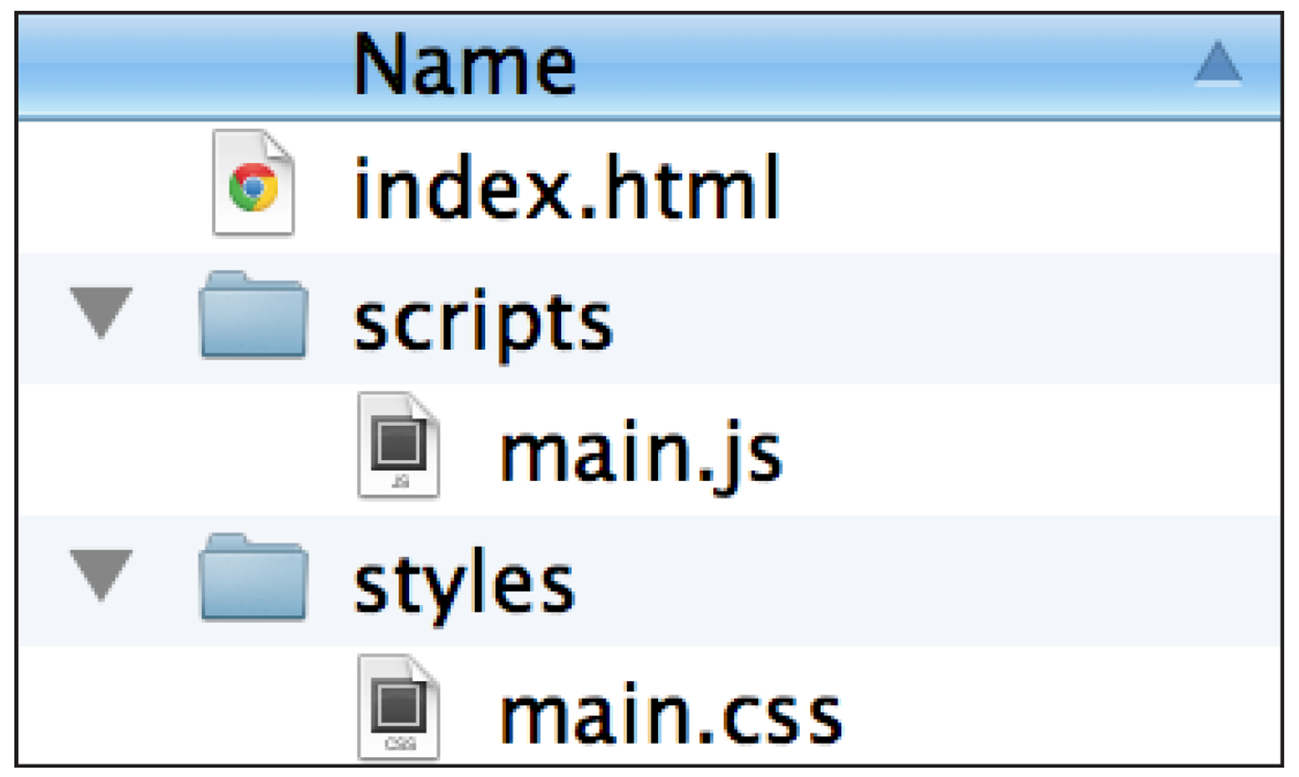Select the scripts folder name
Image resolution: width=1299 pixels, height=777 pixels.
[483, 322]
